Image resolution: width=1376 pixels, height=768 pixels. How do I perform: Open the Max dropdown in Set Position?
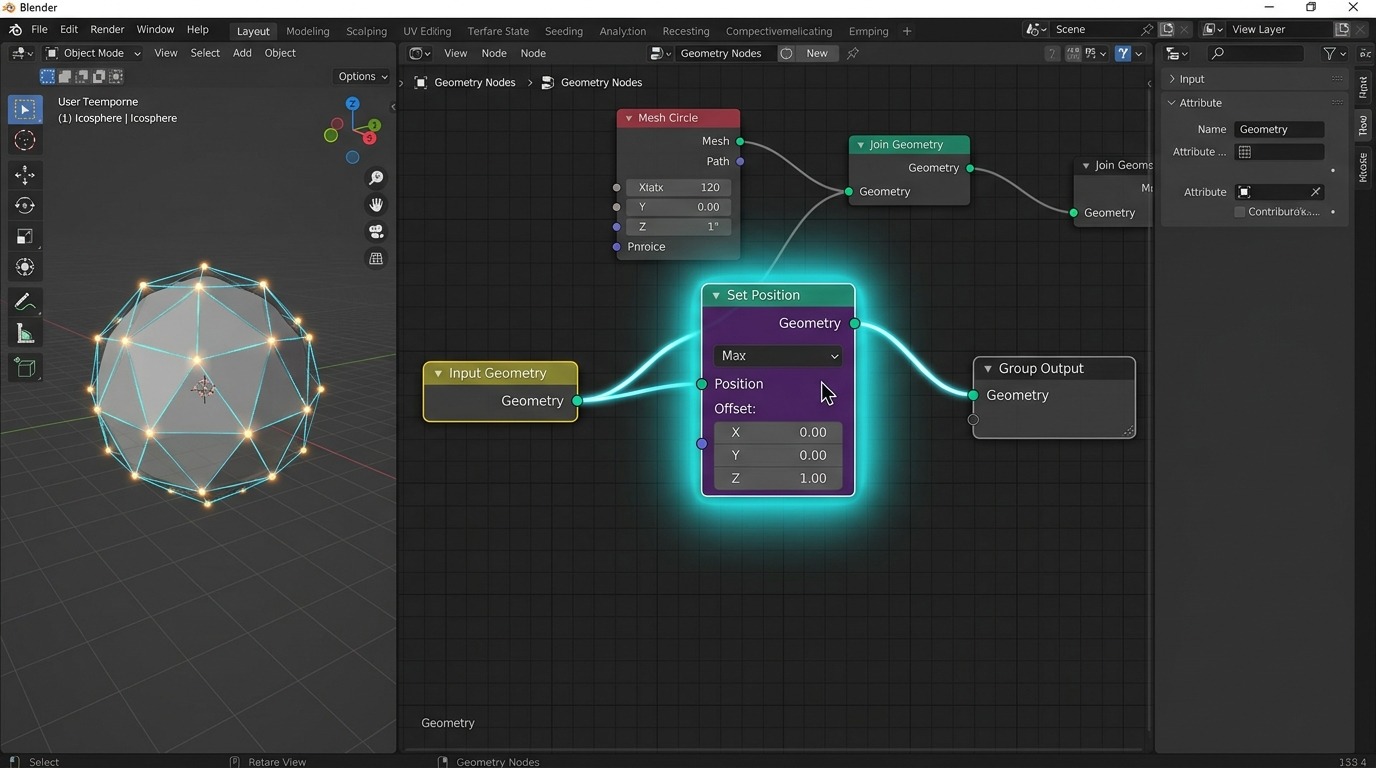tap(777, 356)
